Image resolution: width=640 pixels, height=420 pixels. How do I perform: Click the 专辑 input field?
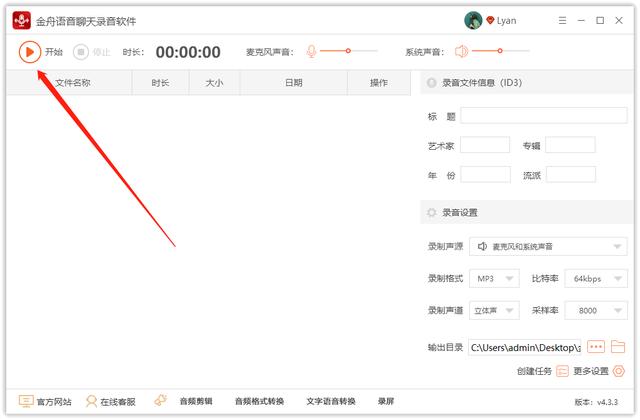570,145
